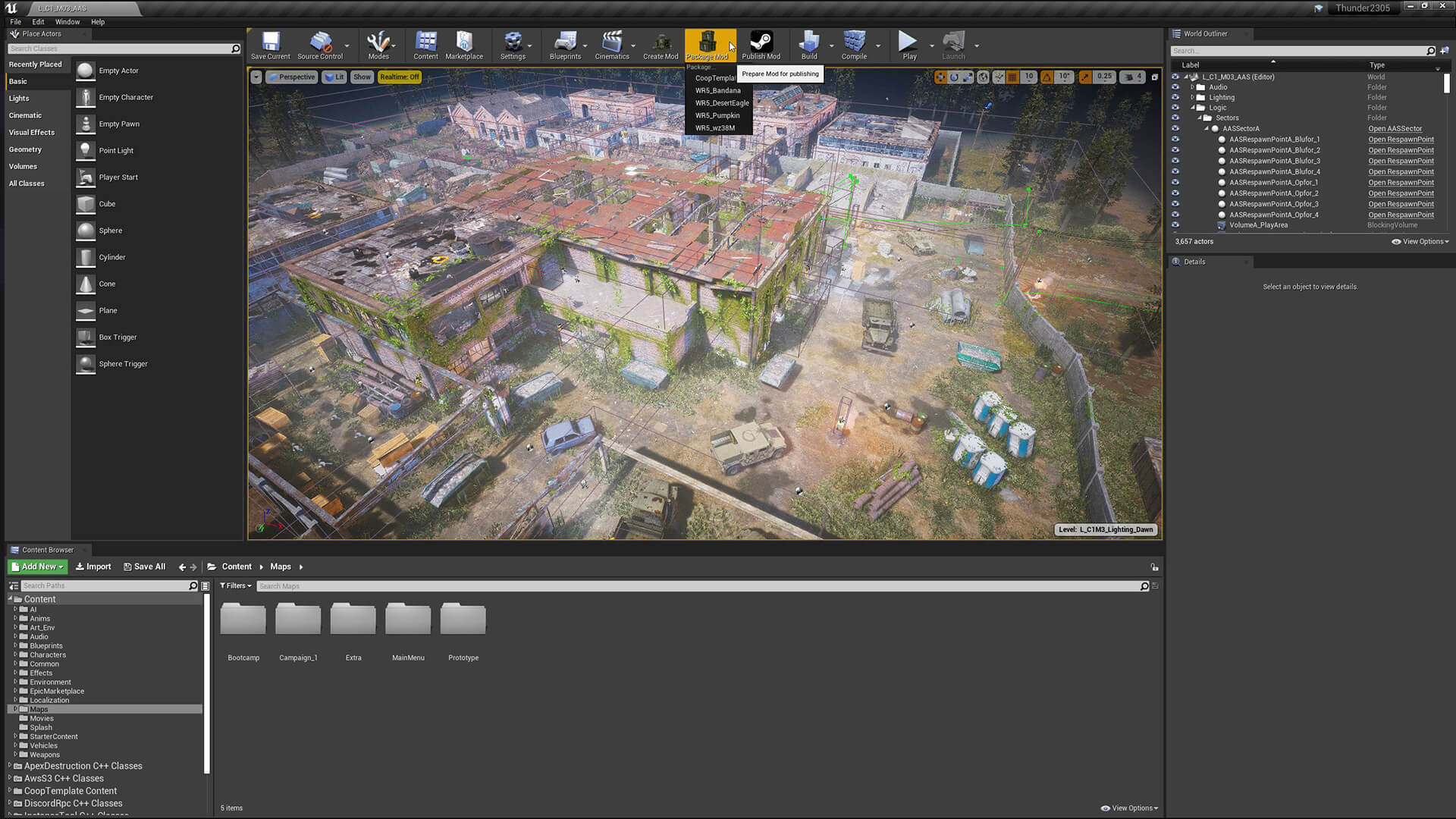The image size is (1456, 819).
Task: Click the Point Light icon in Place Actors
Action: 86,150
